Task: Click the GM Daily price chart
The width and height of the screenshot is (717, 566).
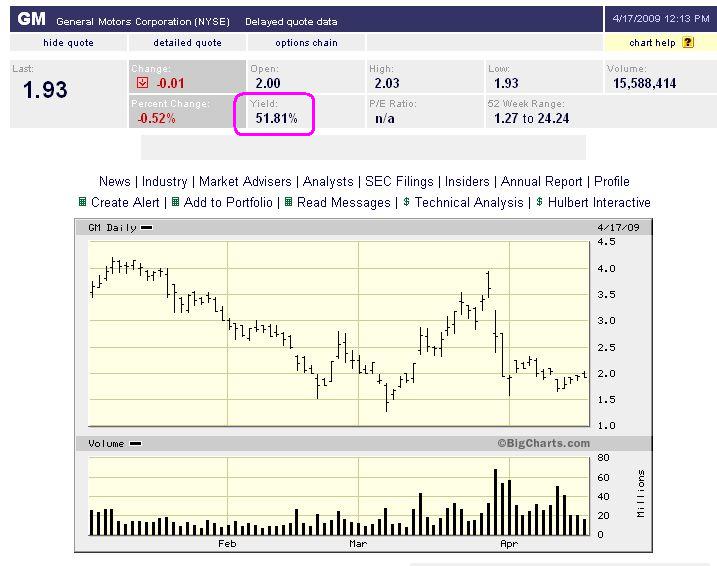Action: click(x=339, y=334)
